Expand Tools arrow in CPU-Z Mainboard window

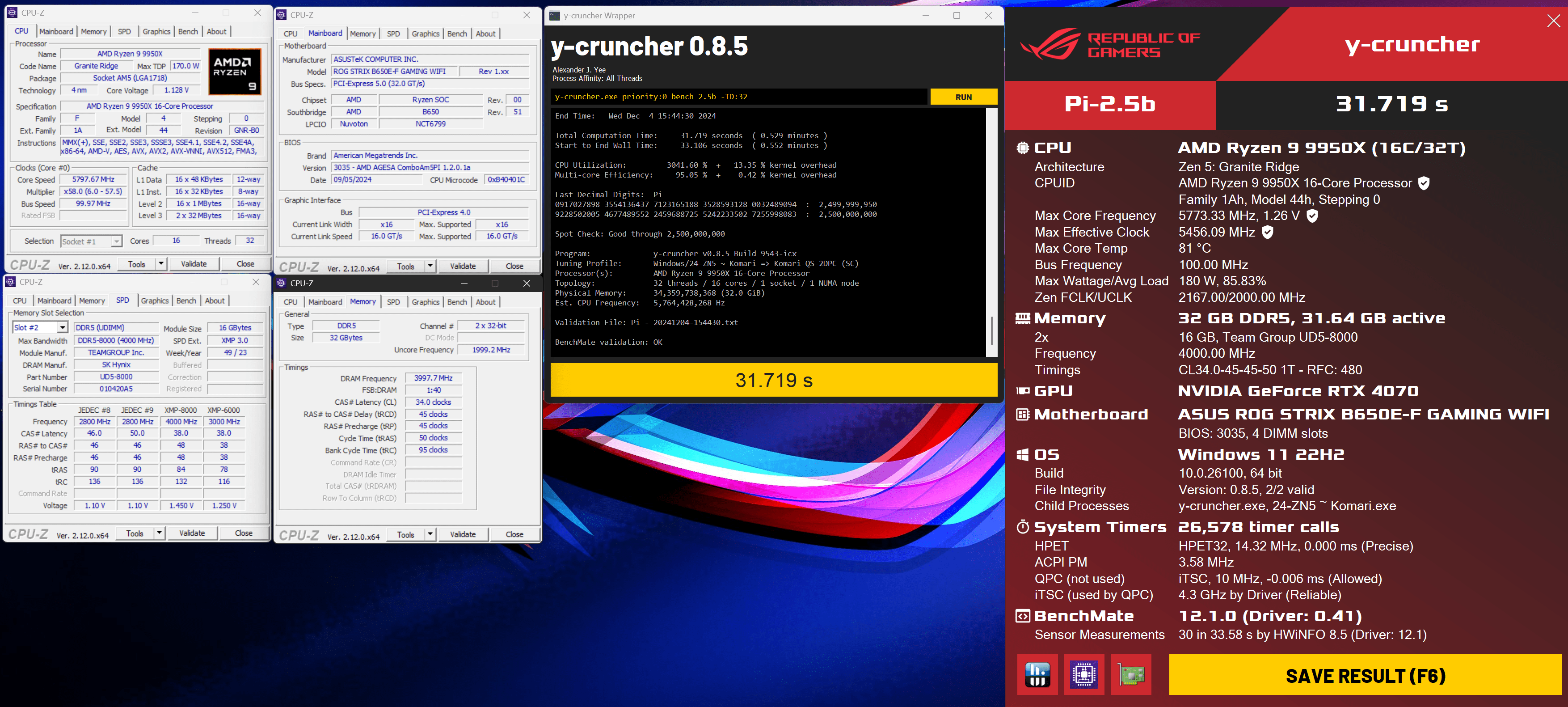(430, 266)
